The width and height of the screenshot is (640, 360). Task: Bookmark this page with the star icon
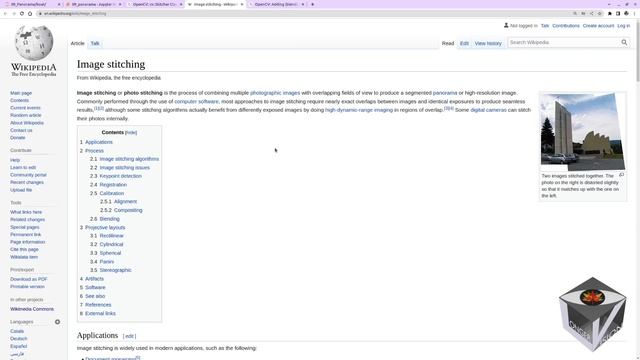coord(600,13)
